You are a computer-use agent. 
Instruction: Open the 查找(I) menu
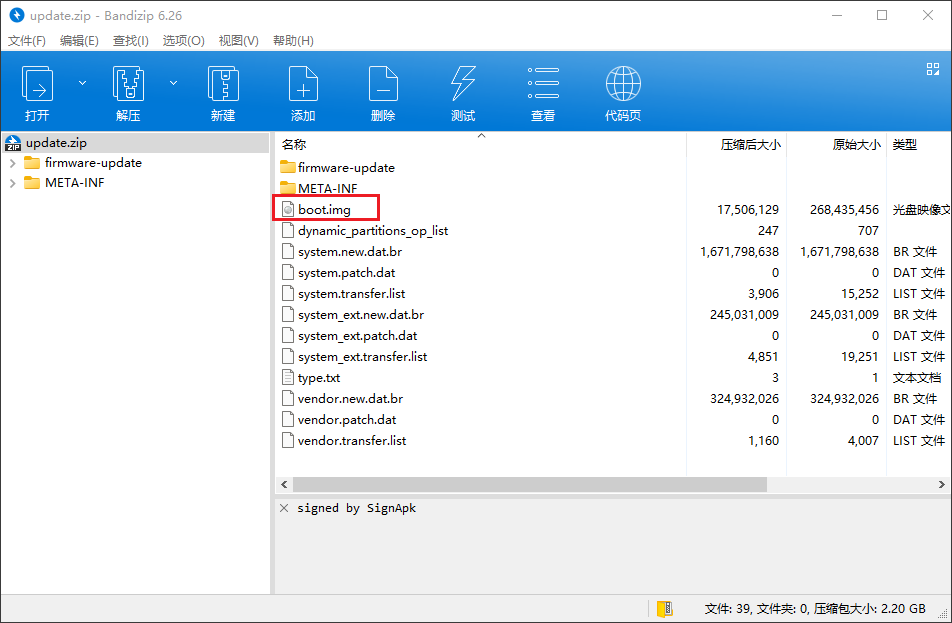(131, 41)
